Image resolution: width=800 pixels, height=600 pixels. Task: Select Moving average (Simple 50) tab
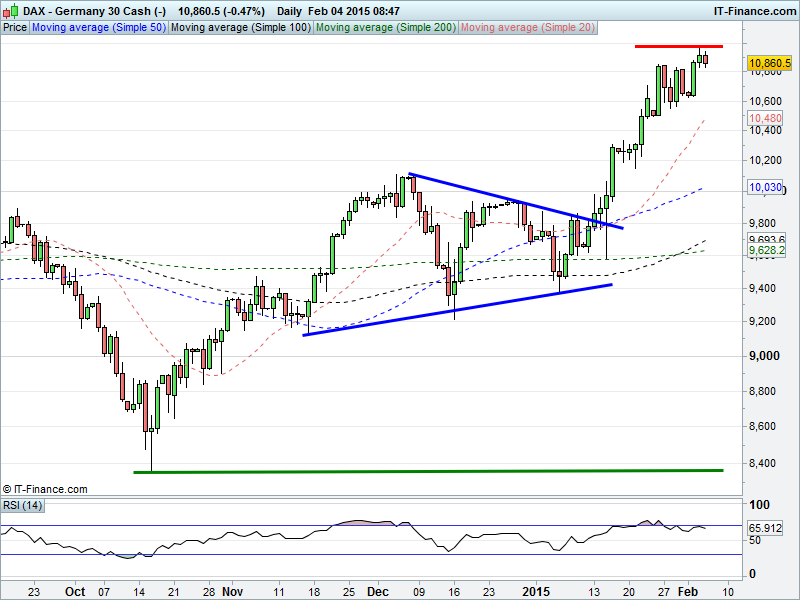click(x=98, y=28)
